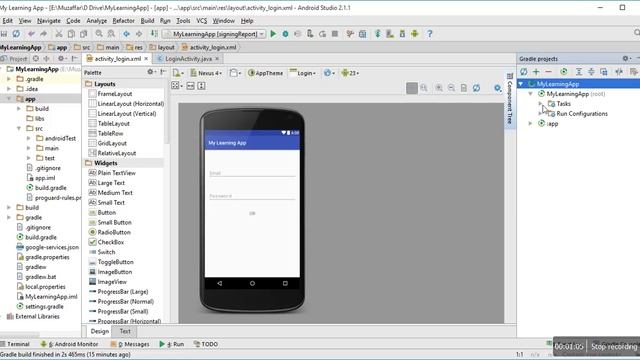This screenshot has height=360, width=640.
Task: Attach Gradle project with plus icon
Action: (x=536, y=72)
